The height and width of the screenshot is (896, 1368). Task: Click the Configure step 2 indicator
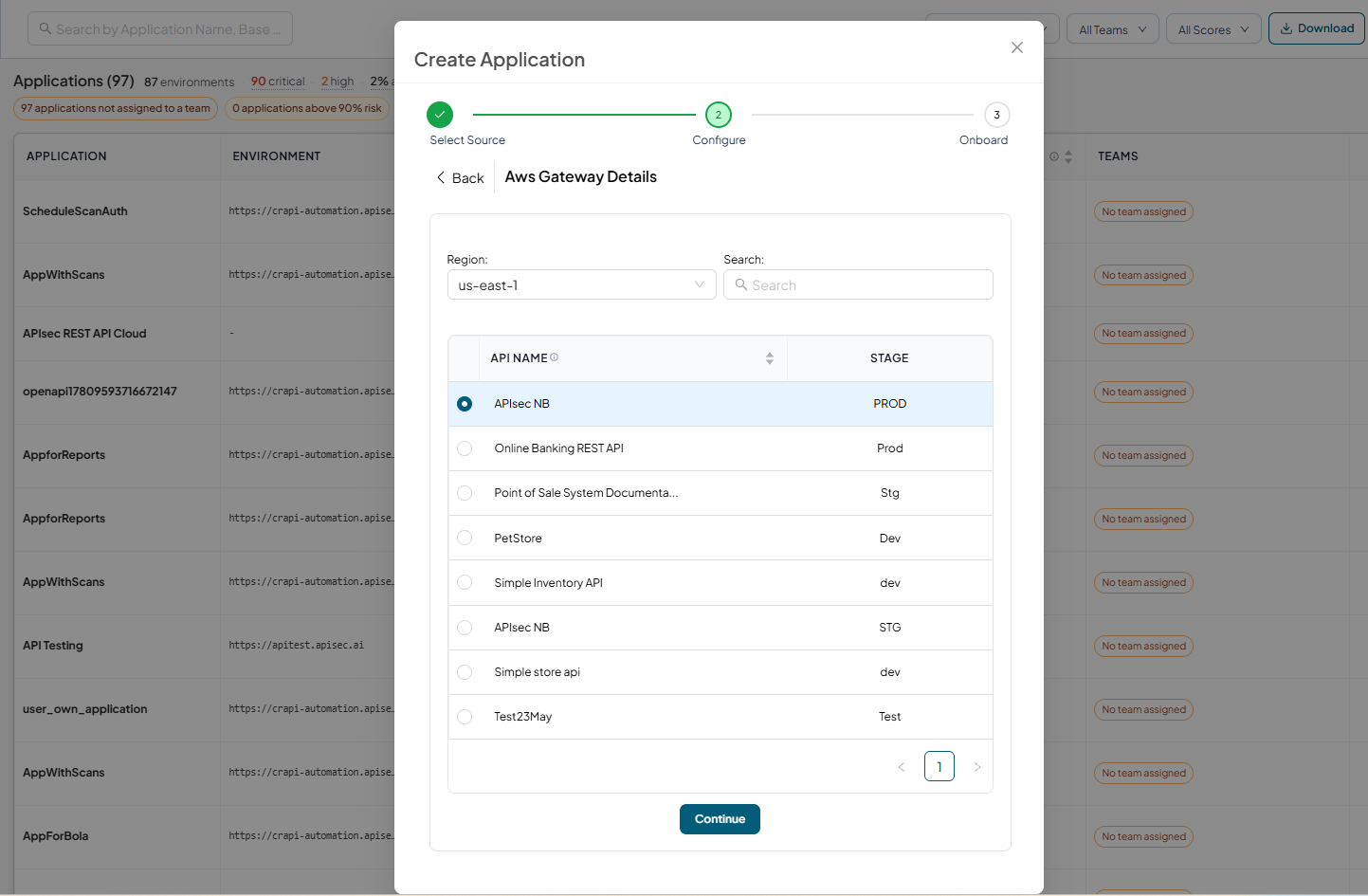[719, 115]
